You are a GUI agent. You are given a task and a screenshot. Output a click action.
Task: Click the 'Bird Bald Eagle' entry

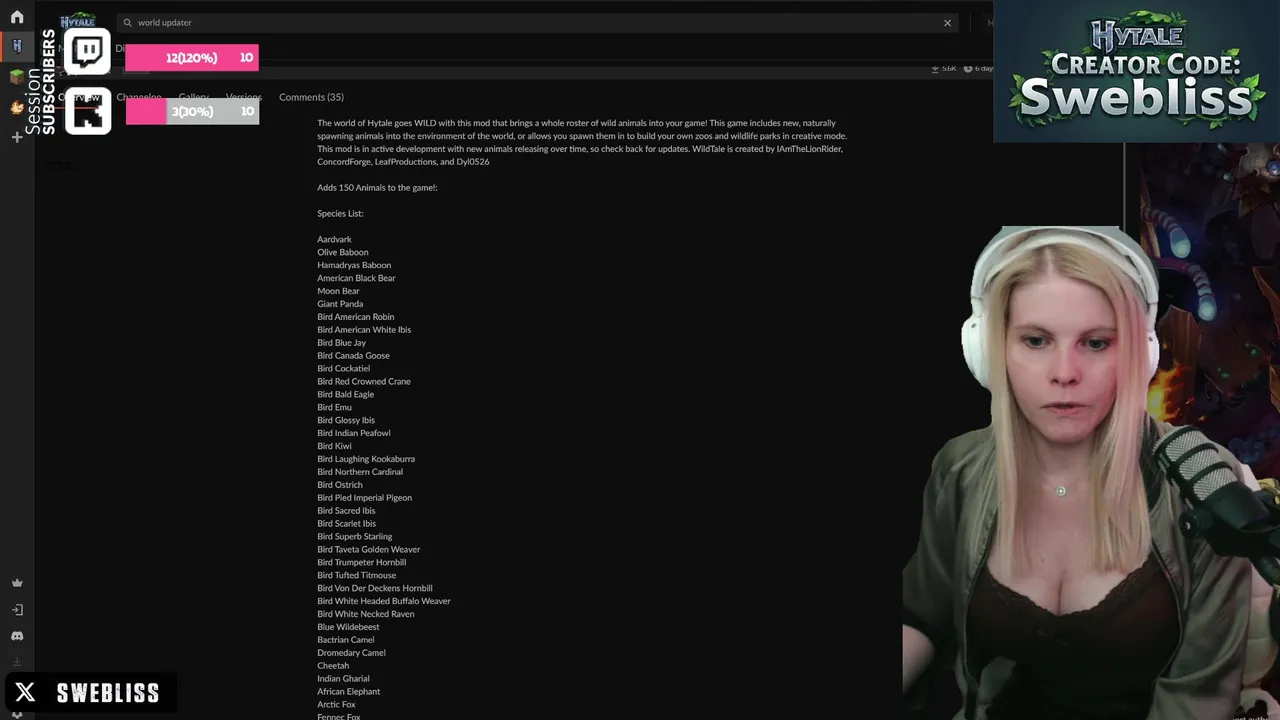click(346, 395)
